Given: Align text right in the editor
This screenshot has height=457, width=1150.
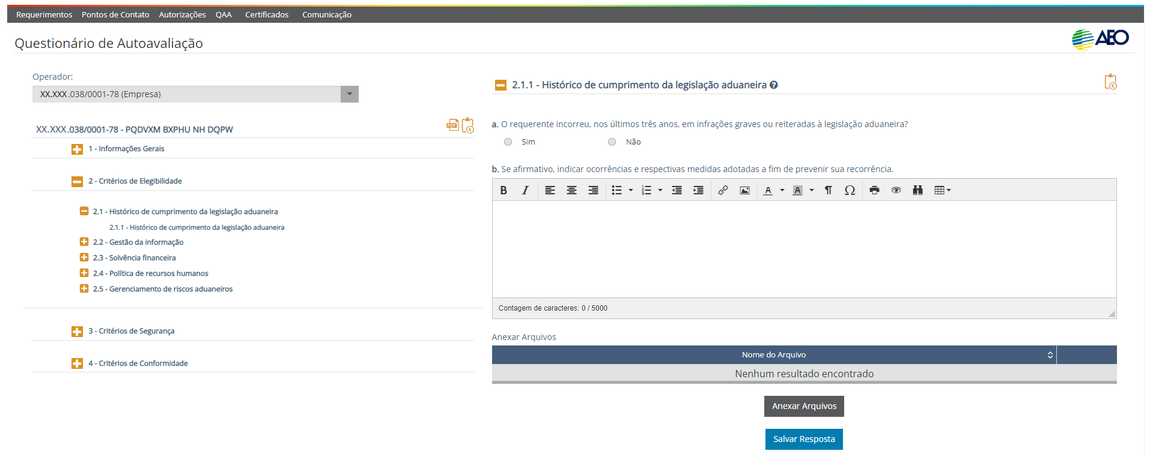Looking at the screenshot, I should (593, 190).
